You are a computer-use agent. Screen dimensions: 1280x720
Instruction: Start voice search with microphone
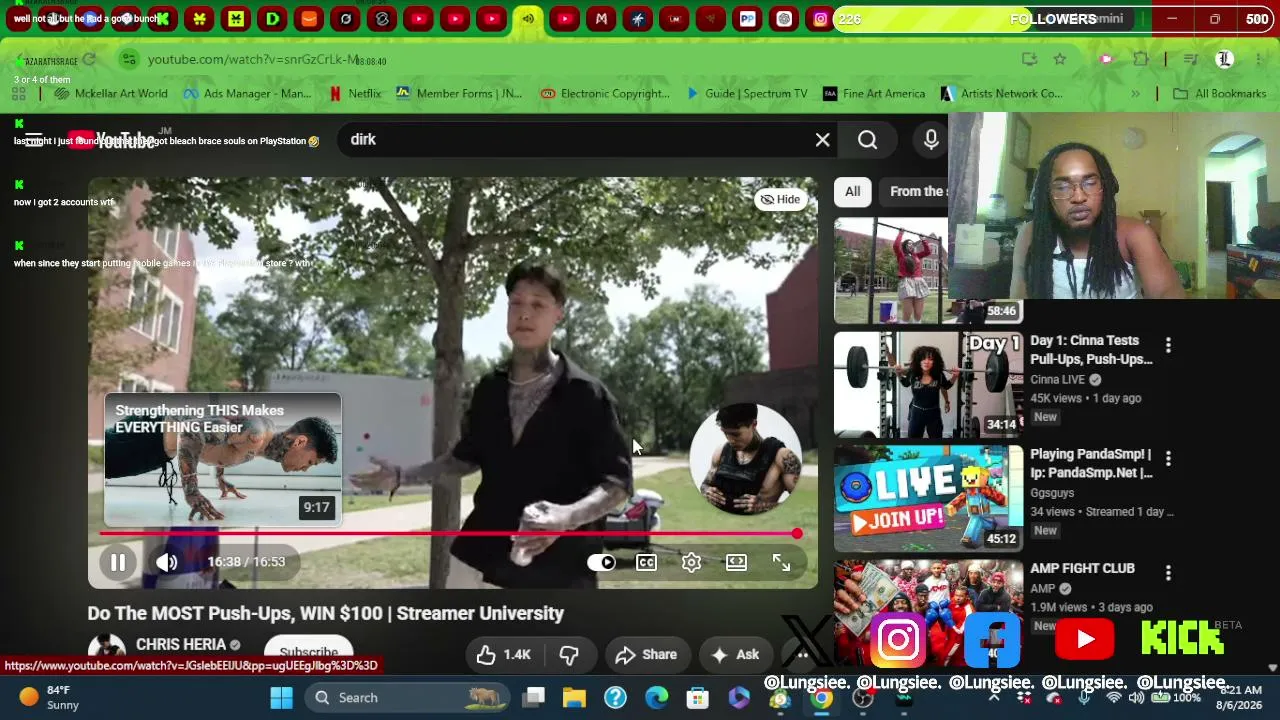pos(931,140)
